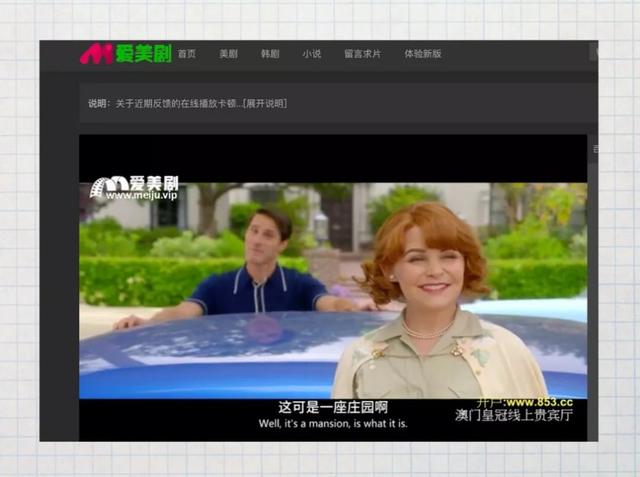Image resolution: width=640 pixels, height=477 pixels.
Task: Click the notice text 关于近期反馈的在线播放卡顿
Action: click(176, 104)
